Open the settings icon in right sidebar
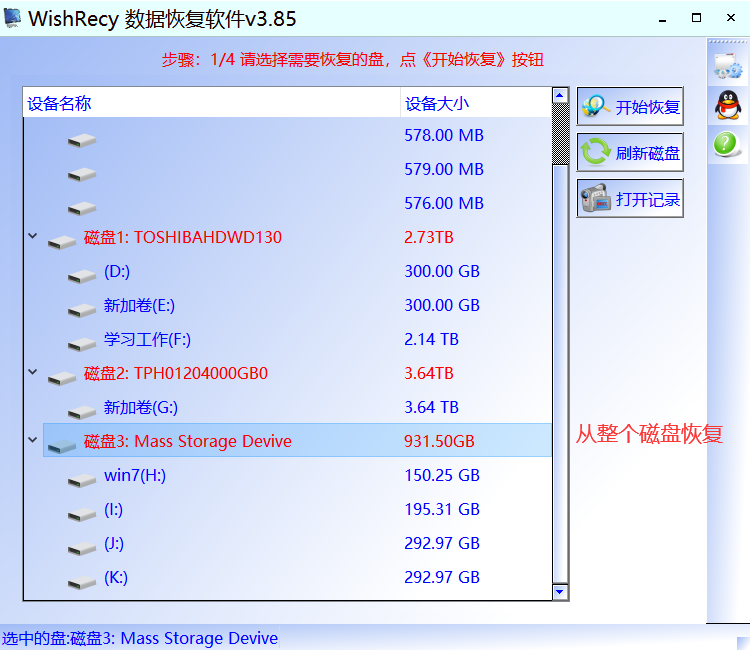The width and height of the screenshot is (750, 650). pos(728,66)
